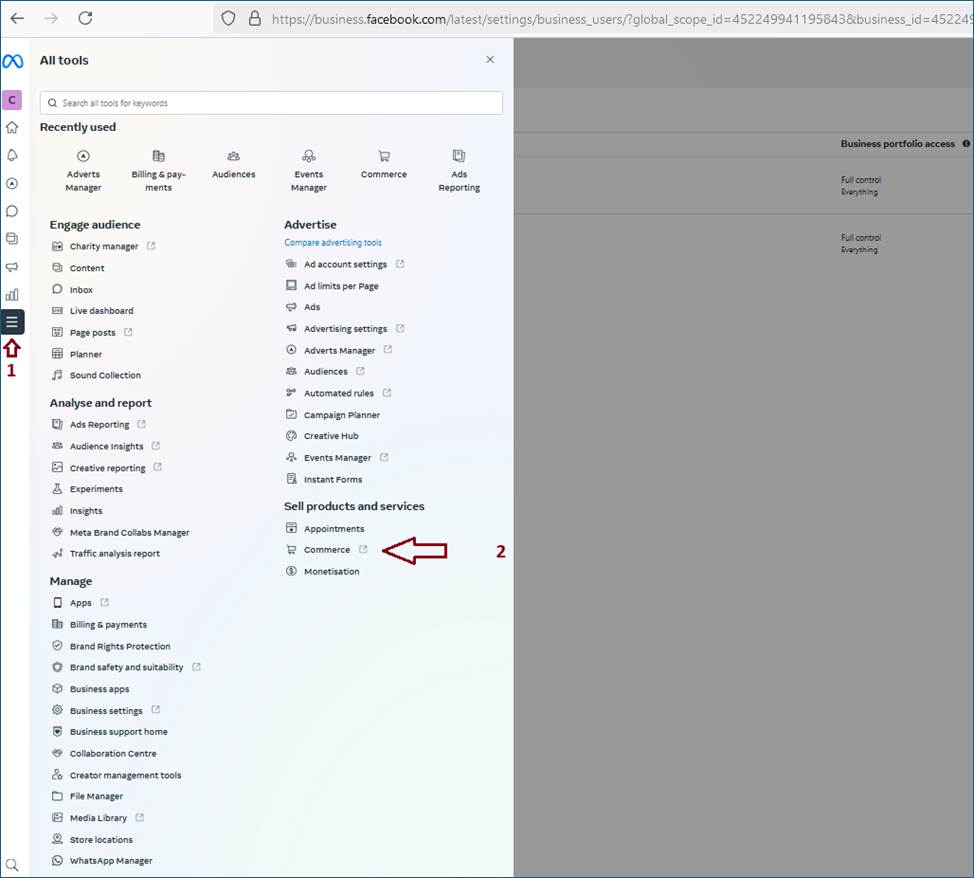Click Compare advertising tools link
The image size is (974, 878).
pyautogui.click(x=333, y=243)
